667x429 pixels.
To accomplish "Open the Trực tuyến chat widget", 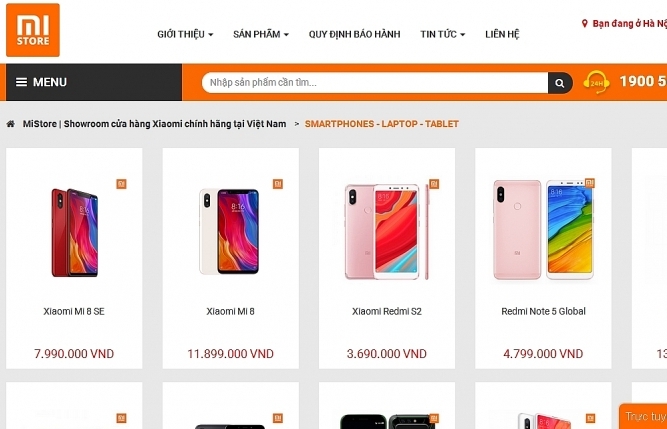I will pyautogui.click(x=643, y=416).
